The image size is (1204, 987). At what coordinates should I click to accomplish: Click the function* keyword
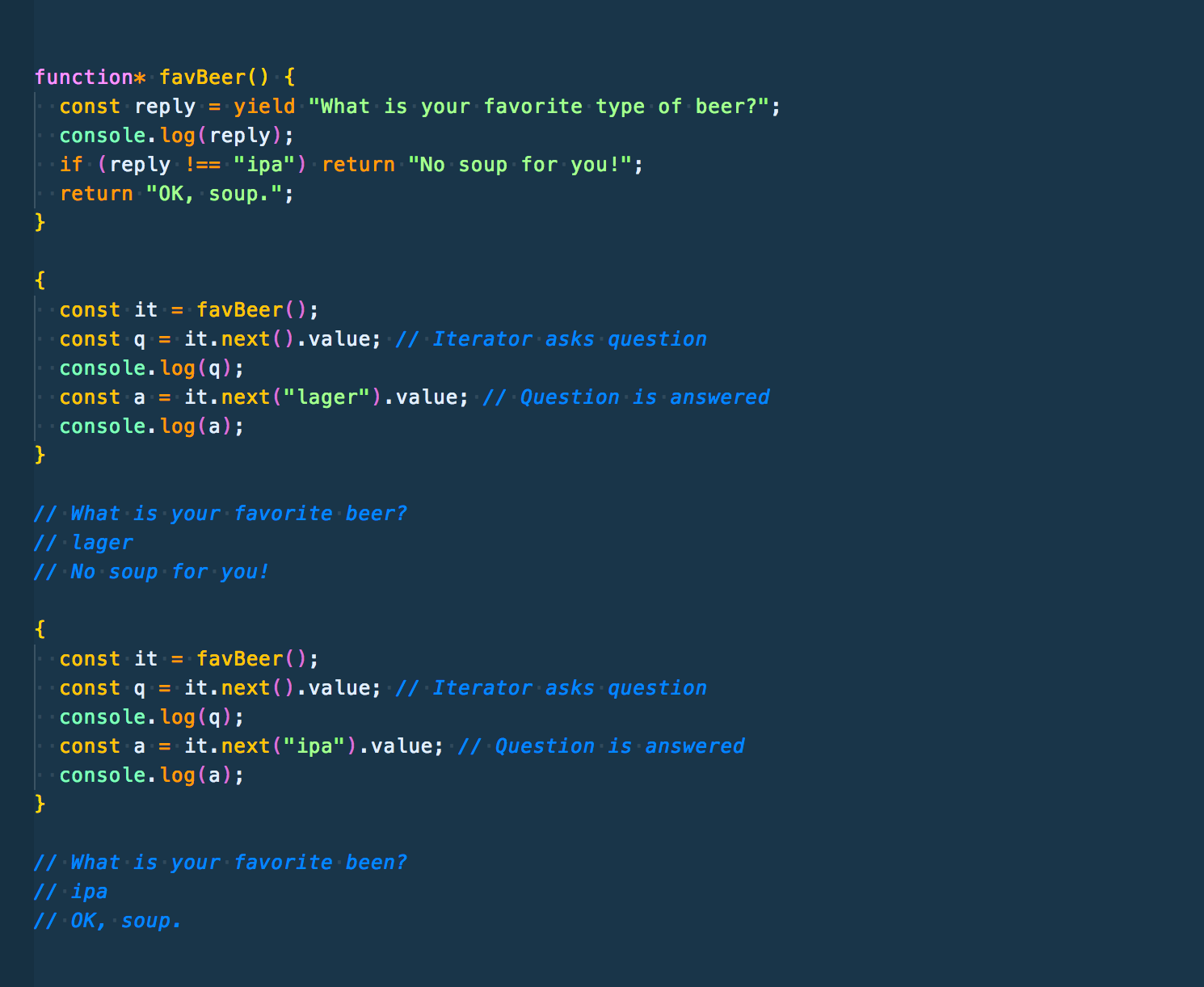[91, 78]
